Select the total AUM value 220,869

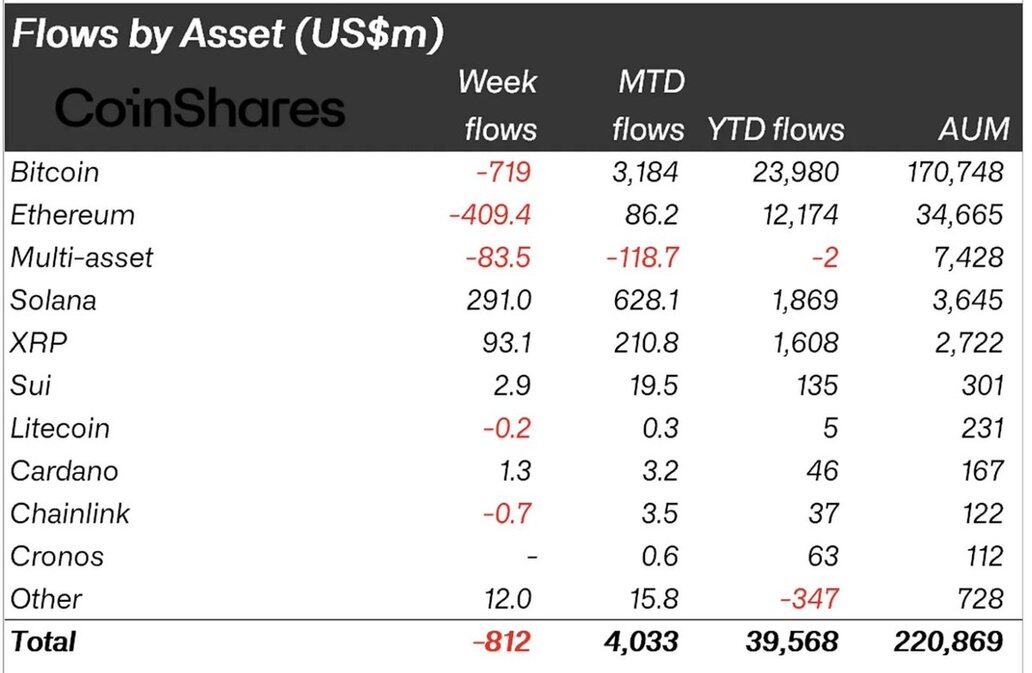click(x=945, y=641)
